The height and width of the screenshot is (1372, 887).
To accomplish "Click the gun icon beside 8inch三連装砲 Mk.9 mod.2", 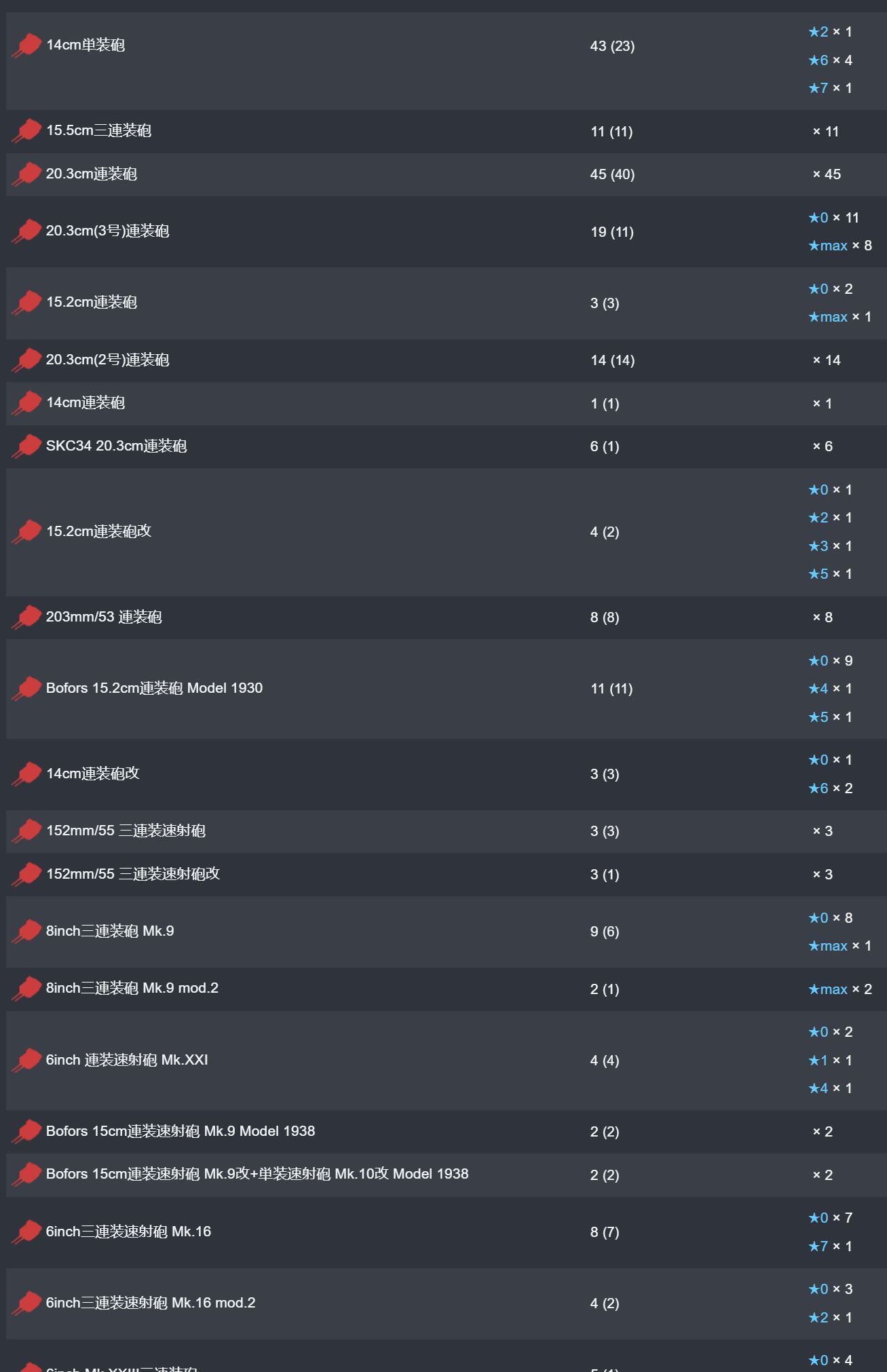I will (x=27, y=989).
